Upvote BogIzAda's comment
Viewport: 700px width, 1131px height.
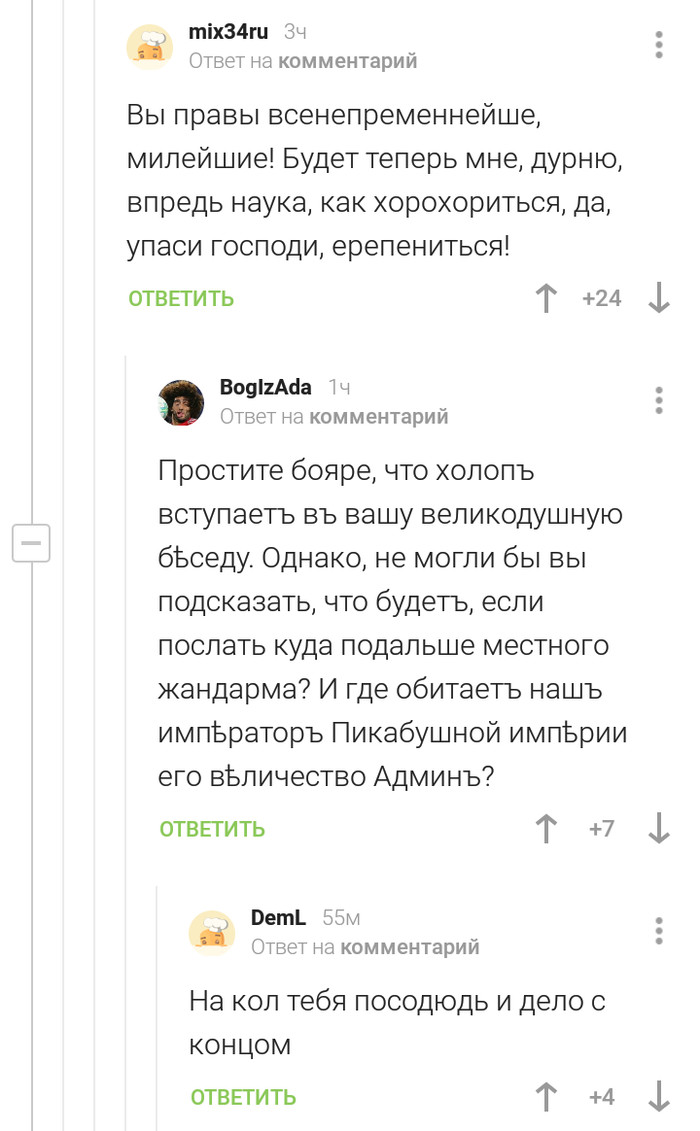coord(546,828)
